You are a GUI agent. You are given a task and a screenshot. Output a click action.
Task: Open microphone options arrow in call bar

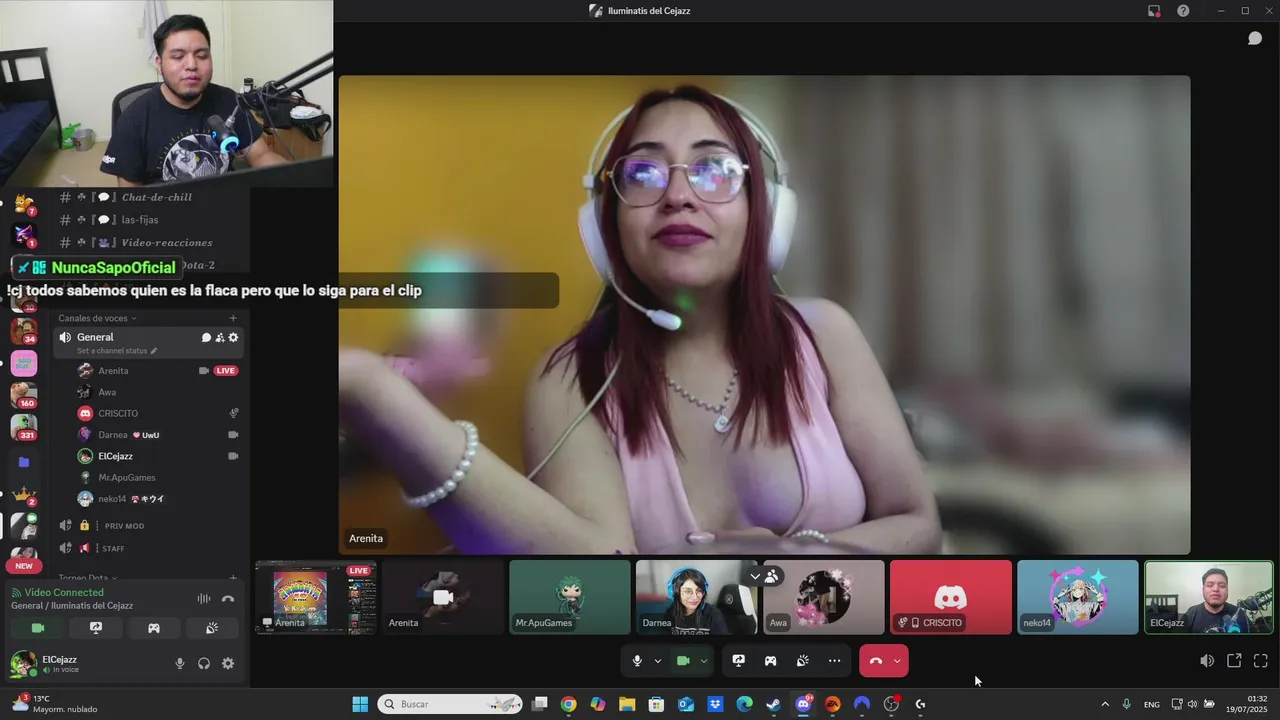[657, 661]
